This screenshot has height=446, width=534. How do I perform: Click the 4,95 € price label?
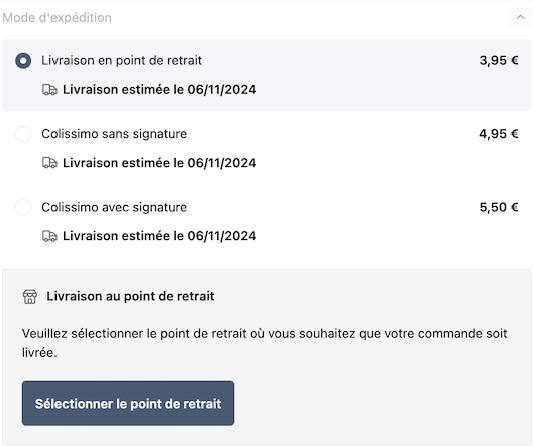pyautogui.click(x=499, y=134)
